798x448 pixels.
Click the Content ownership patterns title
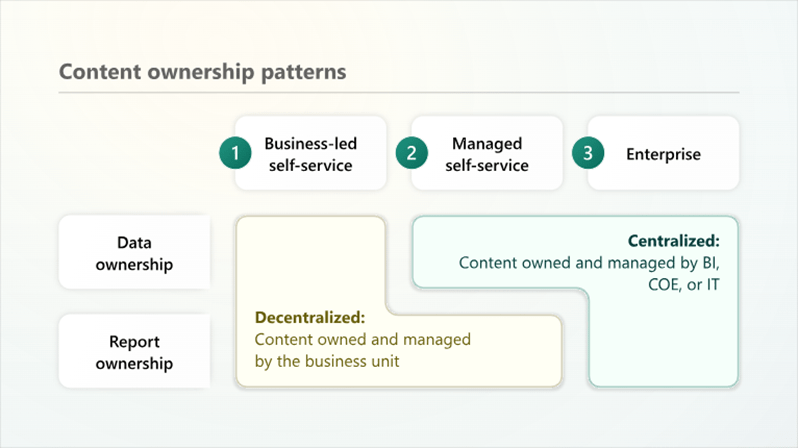coord(203,72)
